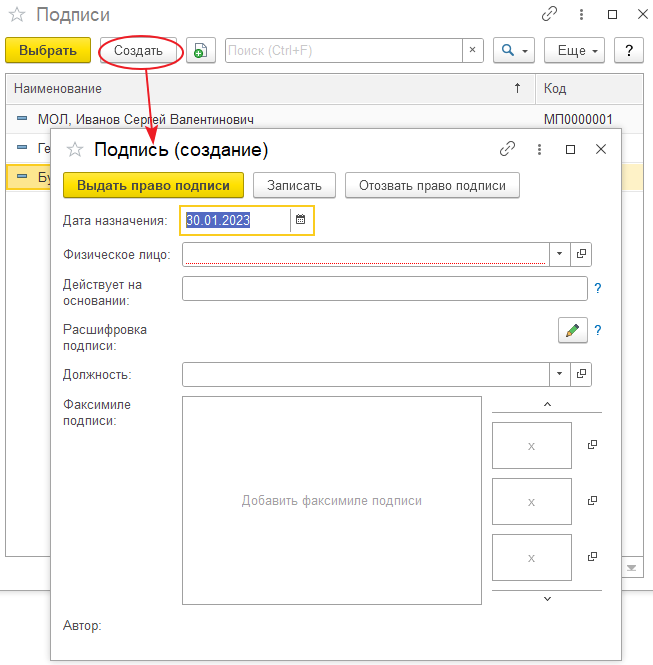The width and height of the screenshot is (653, 665).
Task: Expand the Физическое лицо dropdown
Action: pyautogui.click(x=559, y=254)
